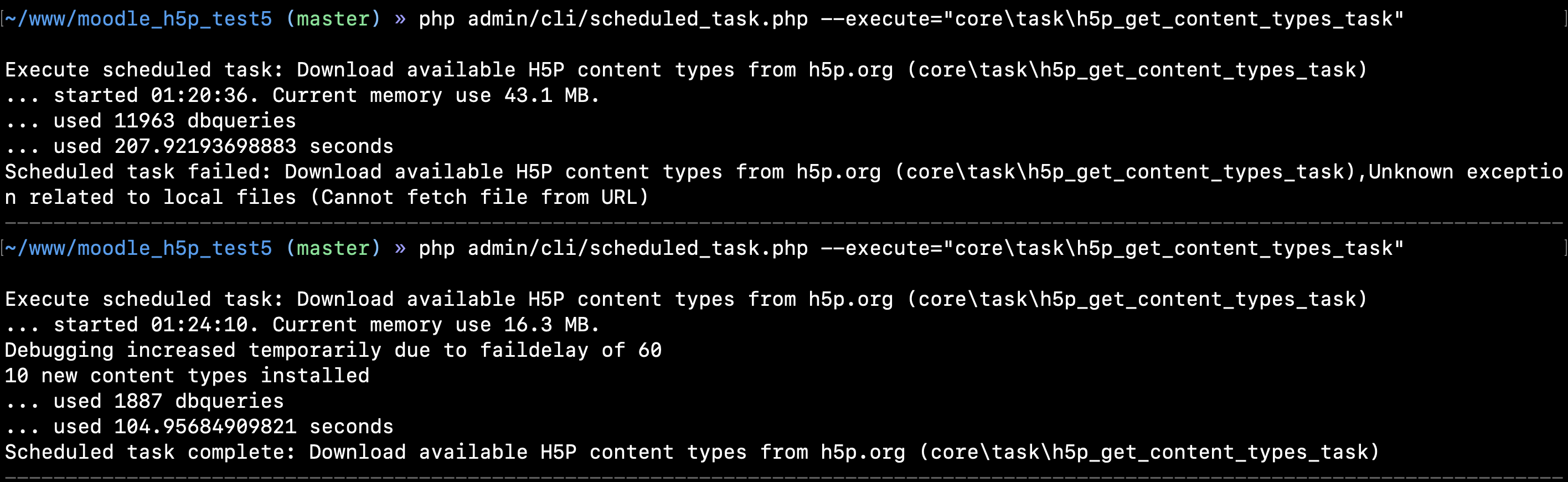
Task: Click the first prompt's » arrow symbol
Action: (x=400, y=19)
